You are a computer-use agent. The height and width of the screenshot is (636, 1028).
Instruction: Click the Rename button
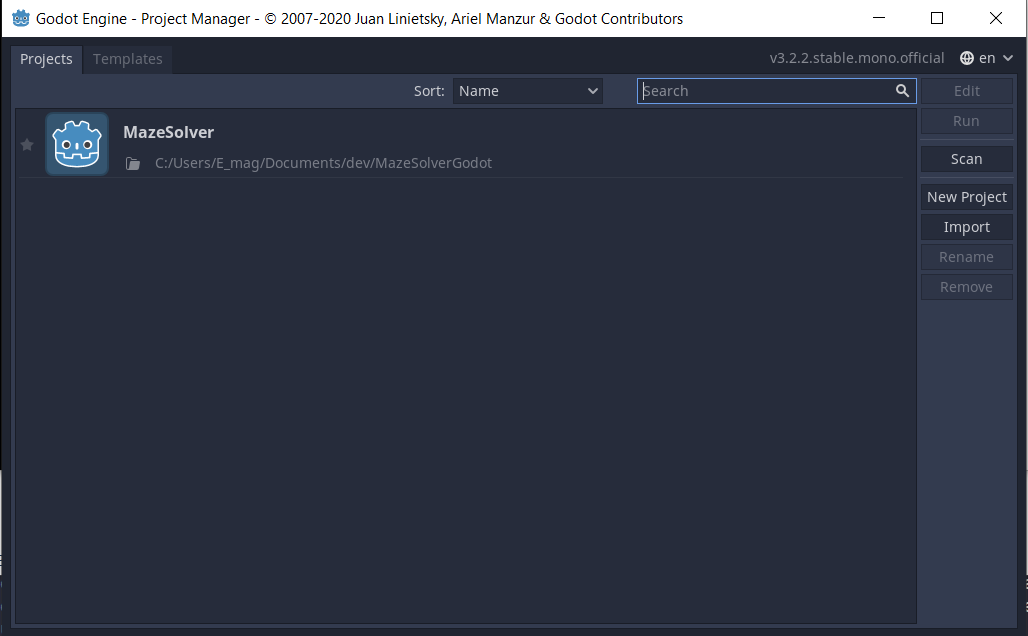(x=966, y=258)
